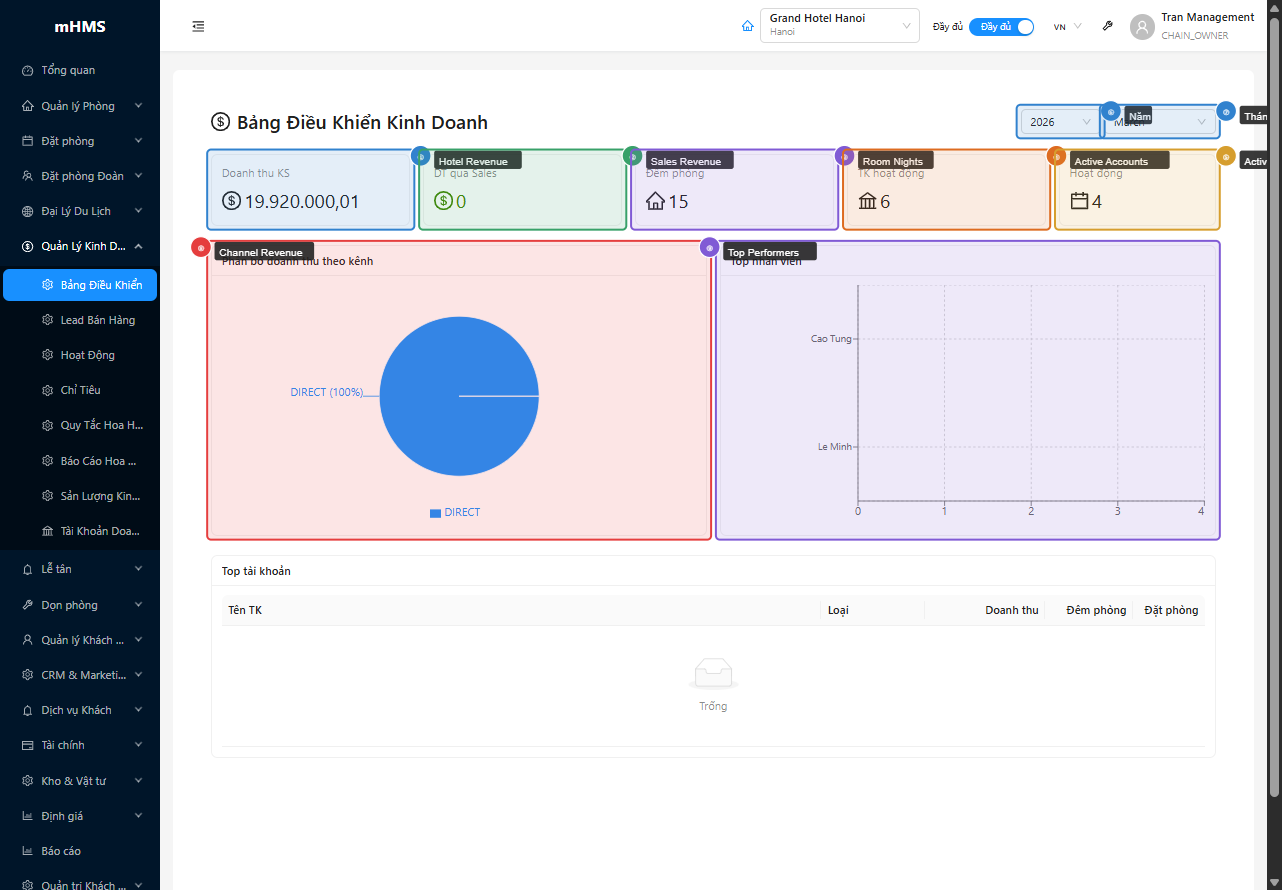This screenshot has height=890, width=1282.
Task: Click the red Channel Revenue marker badge
Action: tap(201, 248)
